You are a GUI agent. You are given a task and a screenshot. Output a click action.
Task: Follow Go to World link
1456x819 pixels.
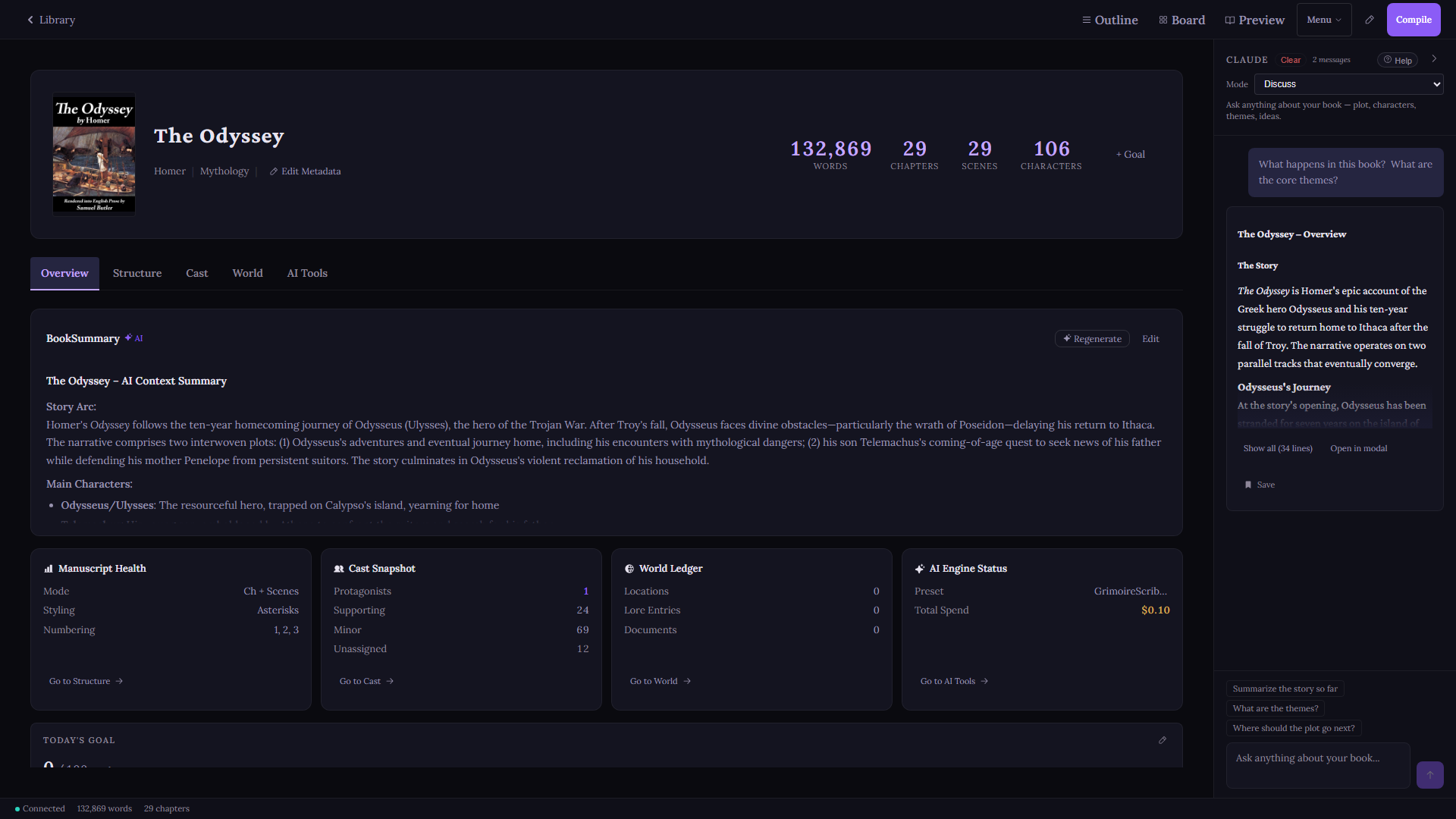click(660, 681)
